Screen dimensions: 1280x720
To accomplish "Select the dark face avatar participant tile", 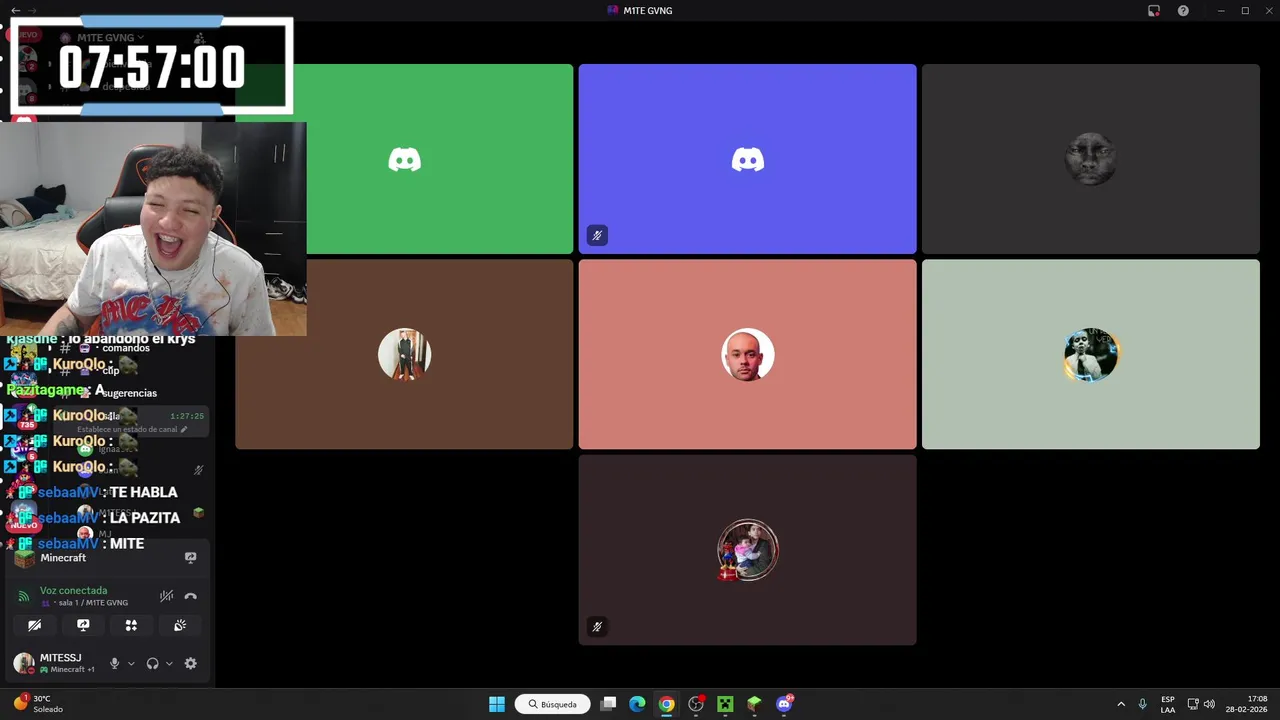I will (1091, 159).
